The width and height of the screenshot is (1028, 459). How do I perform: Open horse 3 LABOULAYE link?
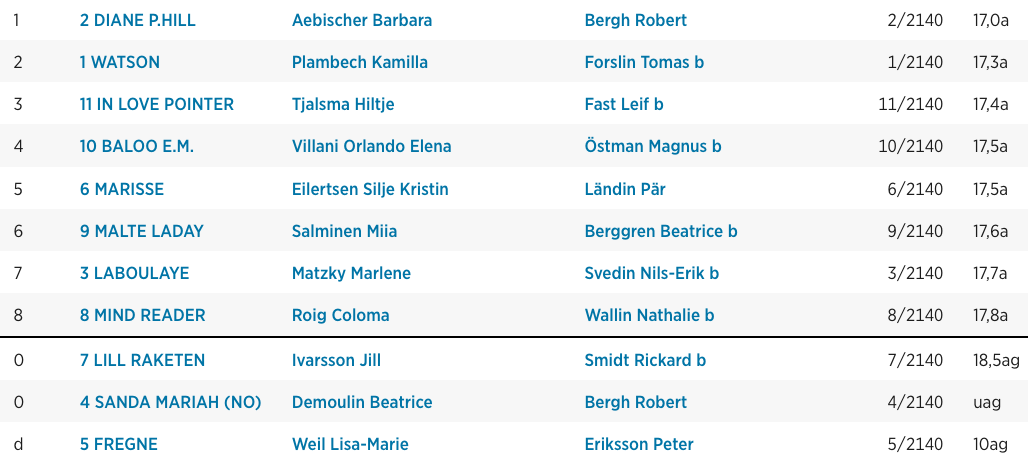click(134, 273)
